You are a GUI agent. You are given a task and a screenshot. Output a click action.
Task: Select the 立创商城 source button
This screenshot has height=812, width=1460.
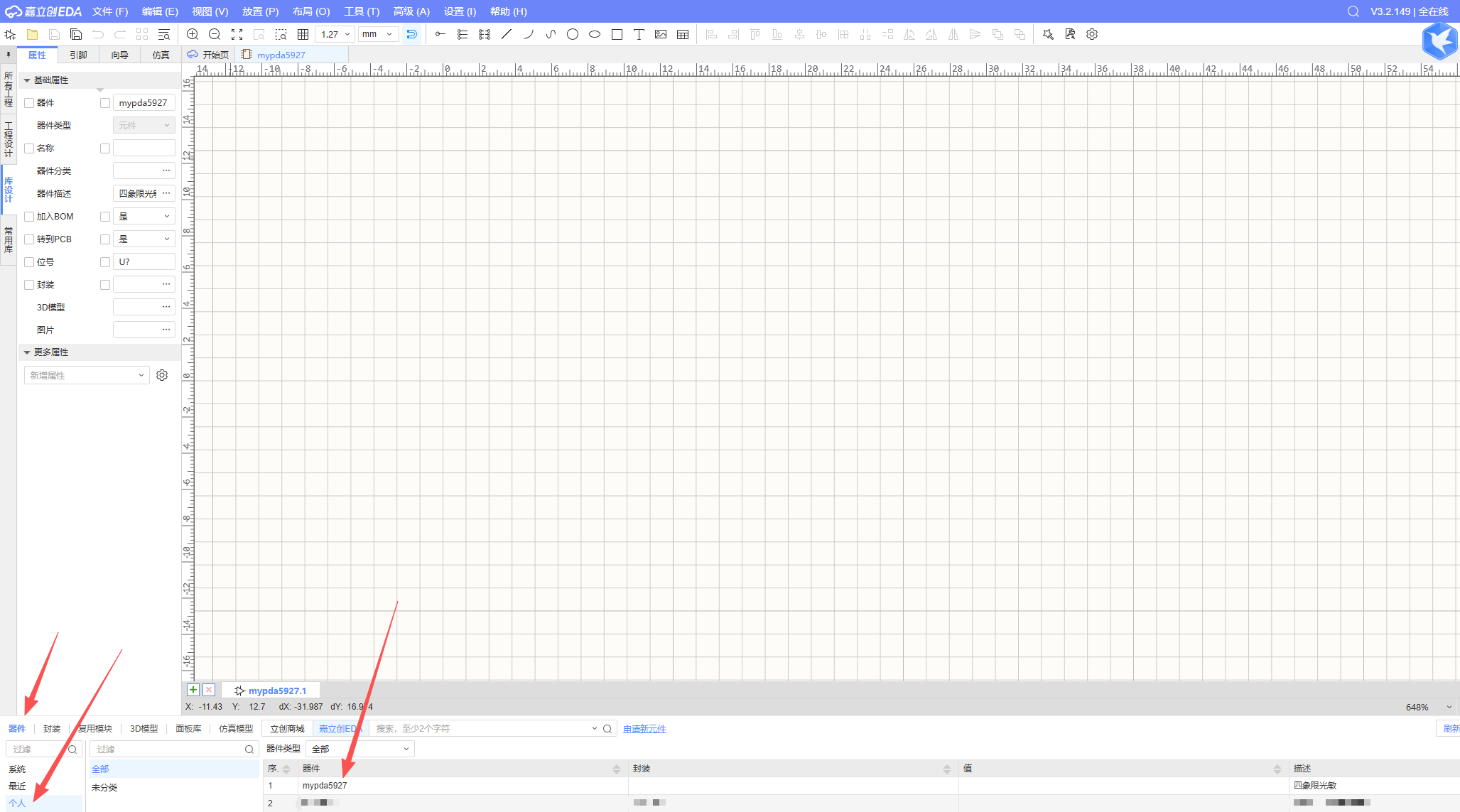(x=287, y=728)
